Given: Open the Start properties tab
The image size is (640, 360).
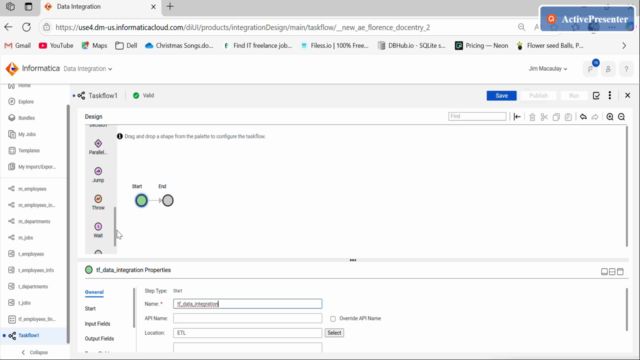Looking at the screenshot, I should tap(90, 309).
